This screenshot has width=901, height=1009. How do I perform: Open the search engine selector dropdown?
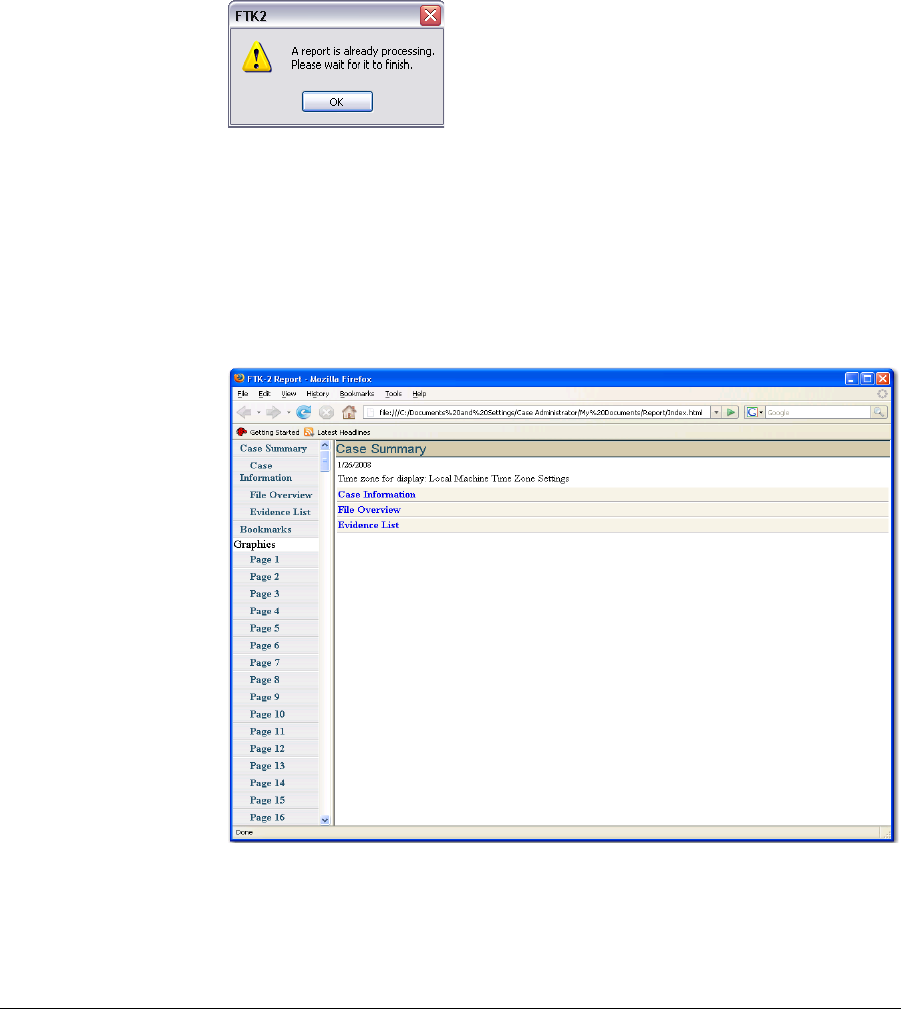click(x=754, y=412)
